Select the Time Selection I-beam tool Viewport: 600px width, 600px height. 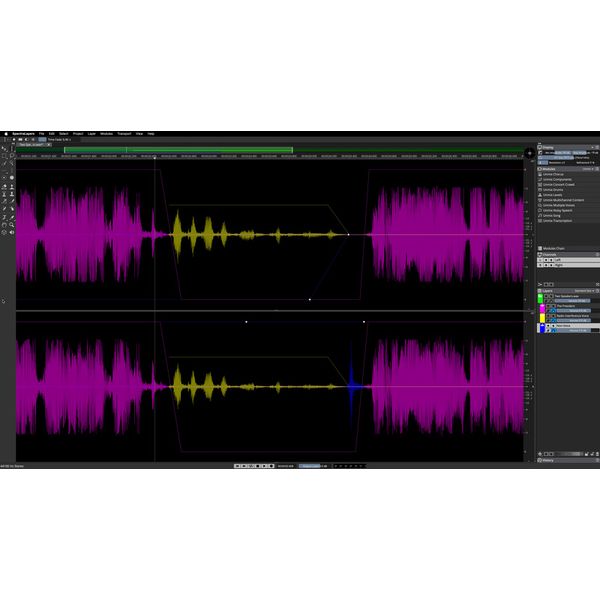[12, 148]
